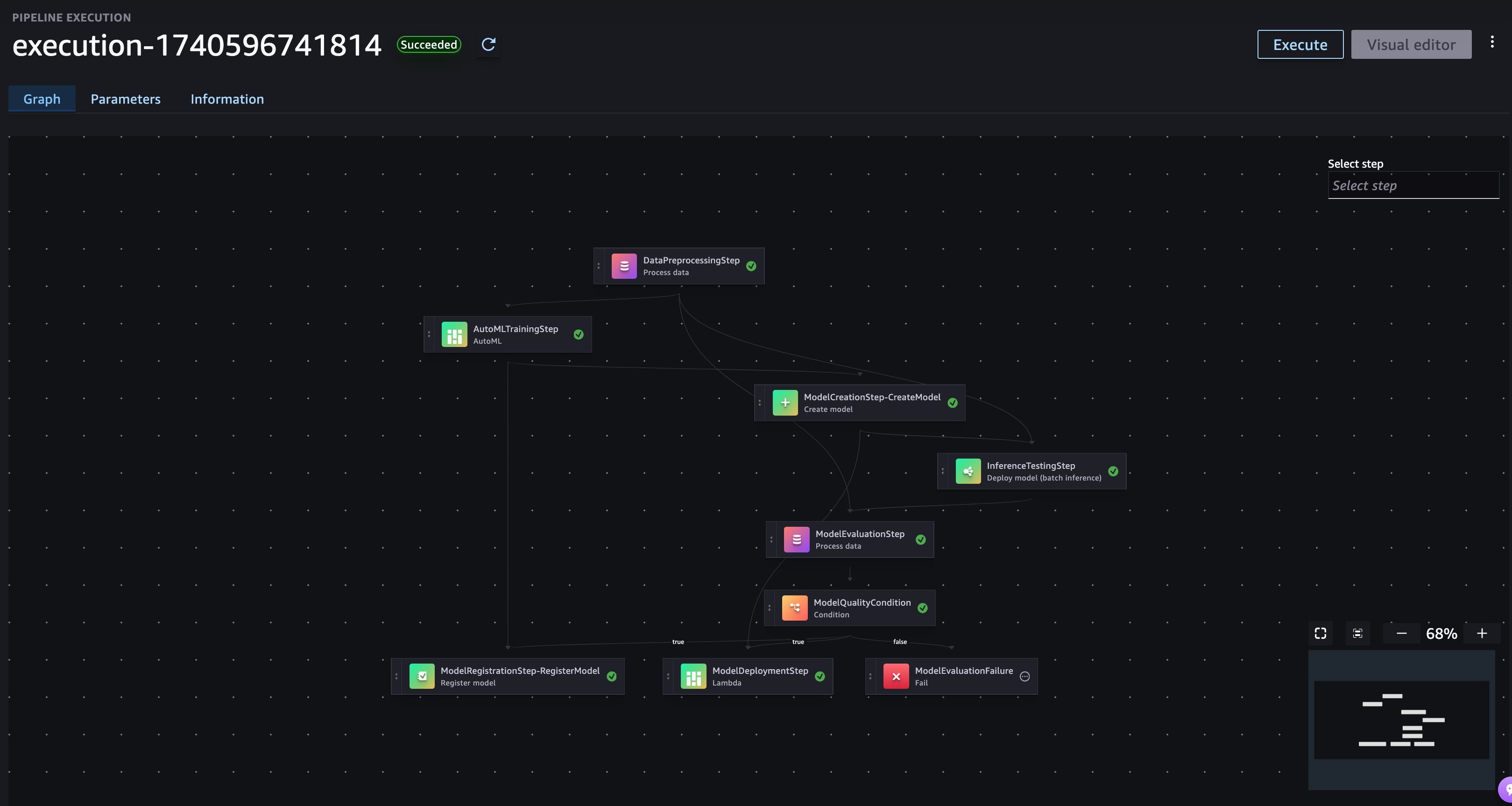1512x806 pixels.
Task: Click the Visual editor button
Action: [x=1411, y=45]
